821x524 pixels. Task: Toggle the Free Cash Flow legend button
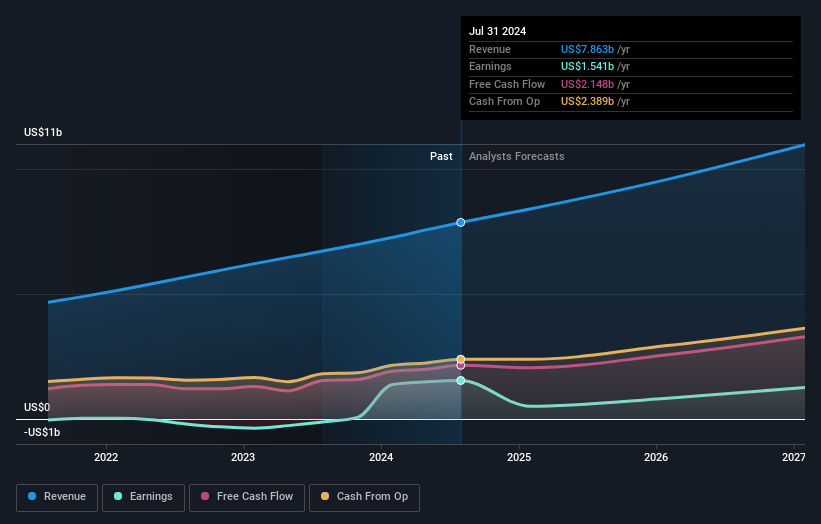(247, 497)
